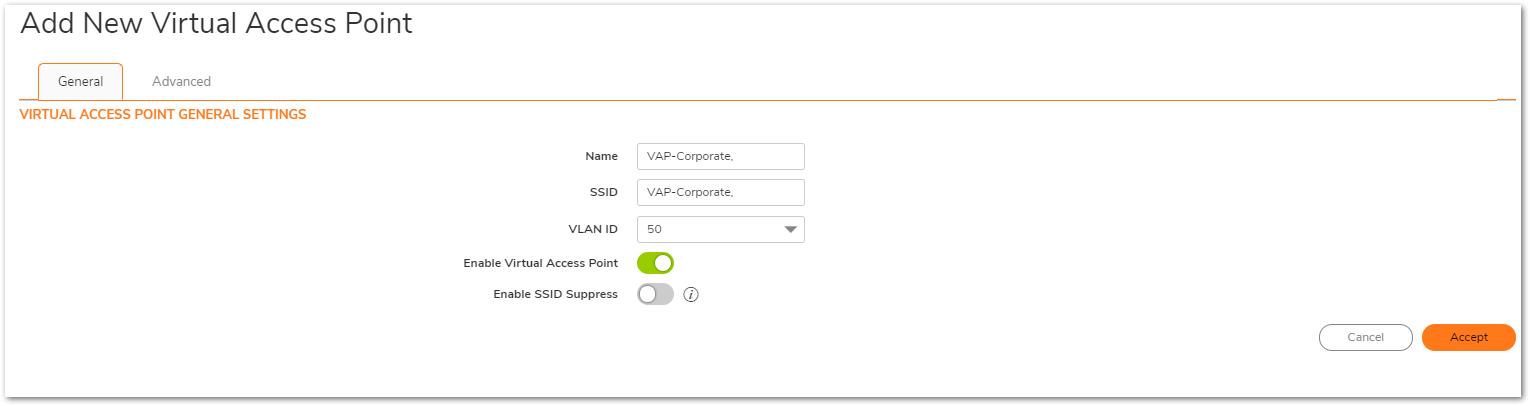This screenshot has width=1530, height=406.
Task: Select the General tab
Action: tap(80, 82)
